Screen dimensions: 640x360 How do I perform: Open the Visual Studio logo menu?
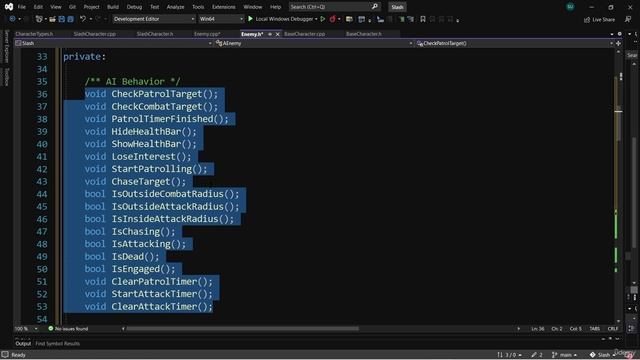[9, 7]
